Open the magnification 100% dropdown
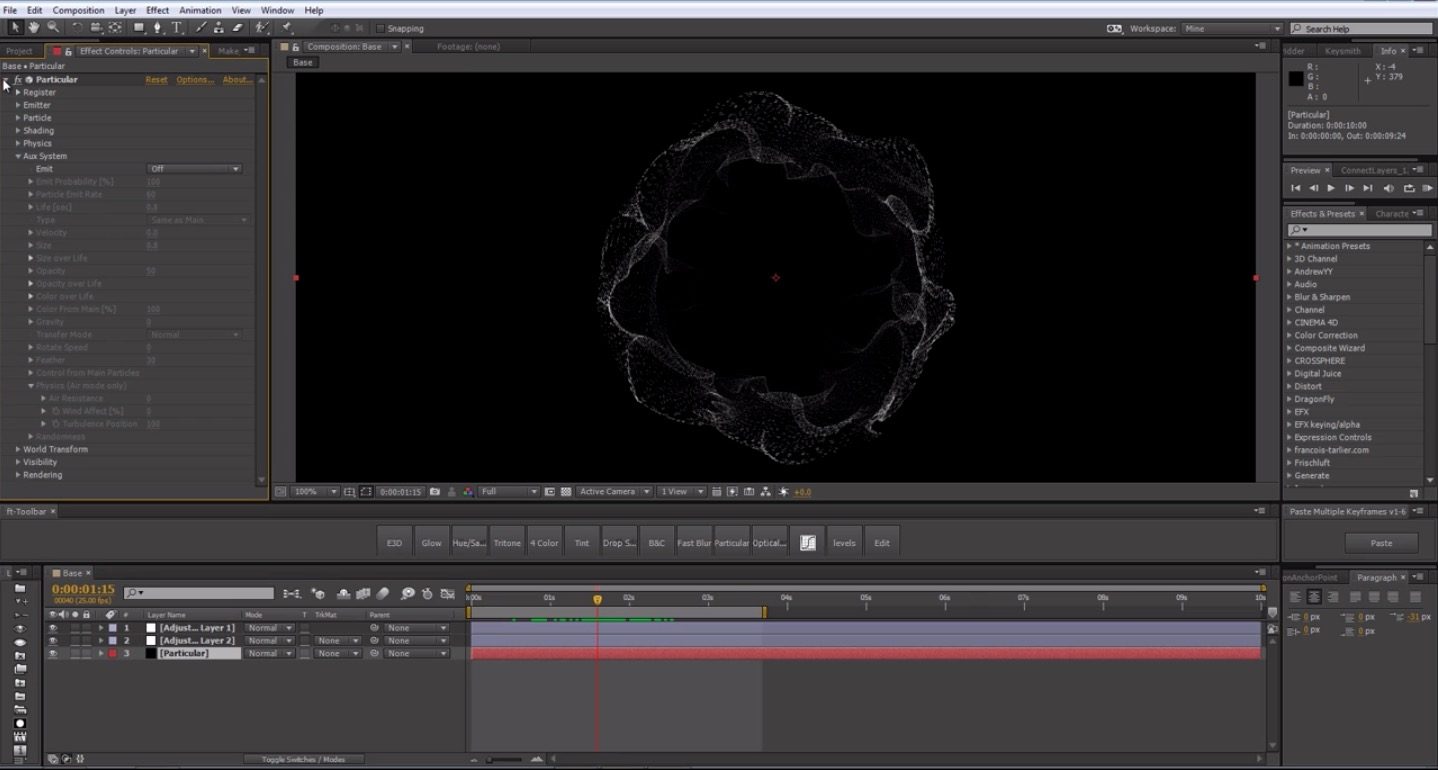Image resolution: width=1438 pixels, height=770 pixels. [x=316, y=492]
